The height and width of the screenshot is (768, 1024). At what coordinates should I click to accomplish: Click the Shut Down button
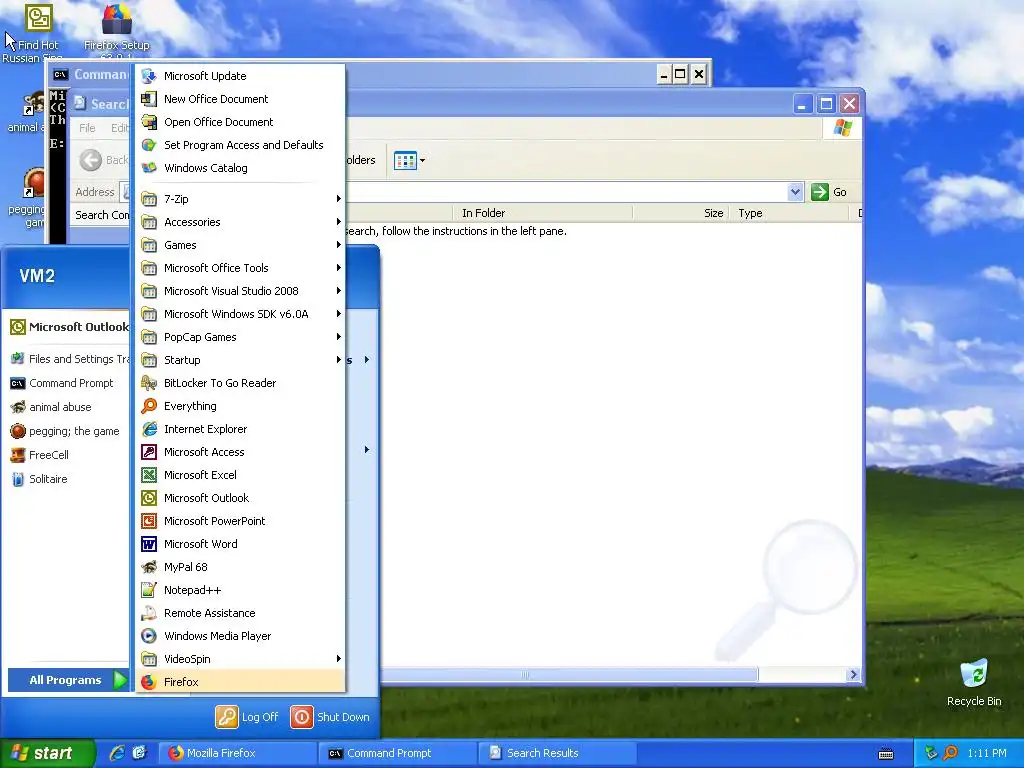point(330,716)
